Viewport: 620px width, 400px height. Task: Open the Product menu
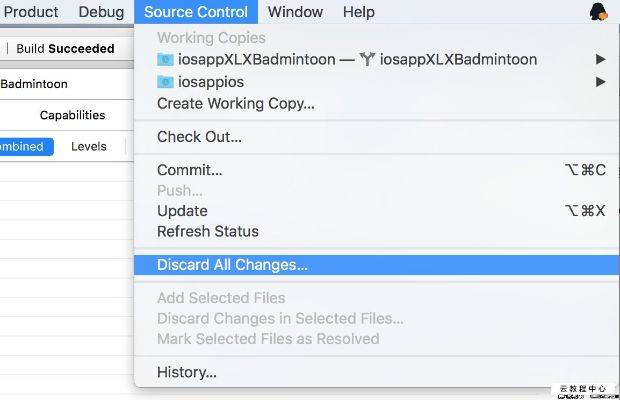[x=32, y=12]
